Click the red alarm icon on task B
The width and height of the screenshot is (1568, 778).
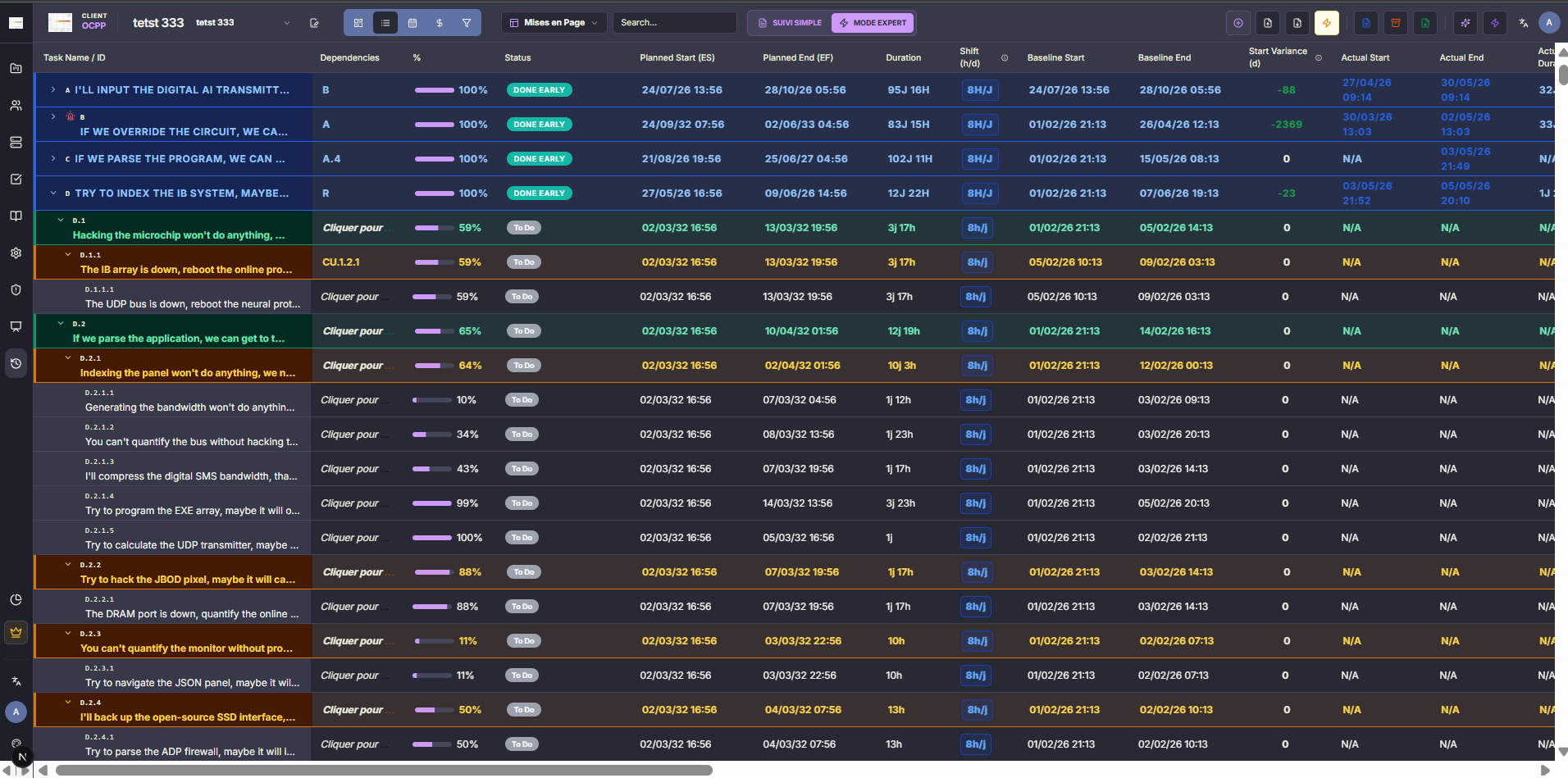[x=70, y=116]
